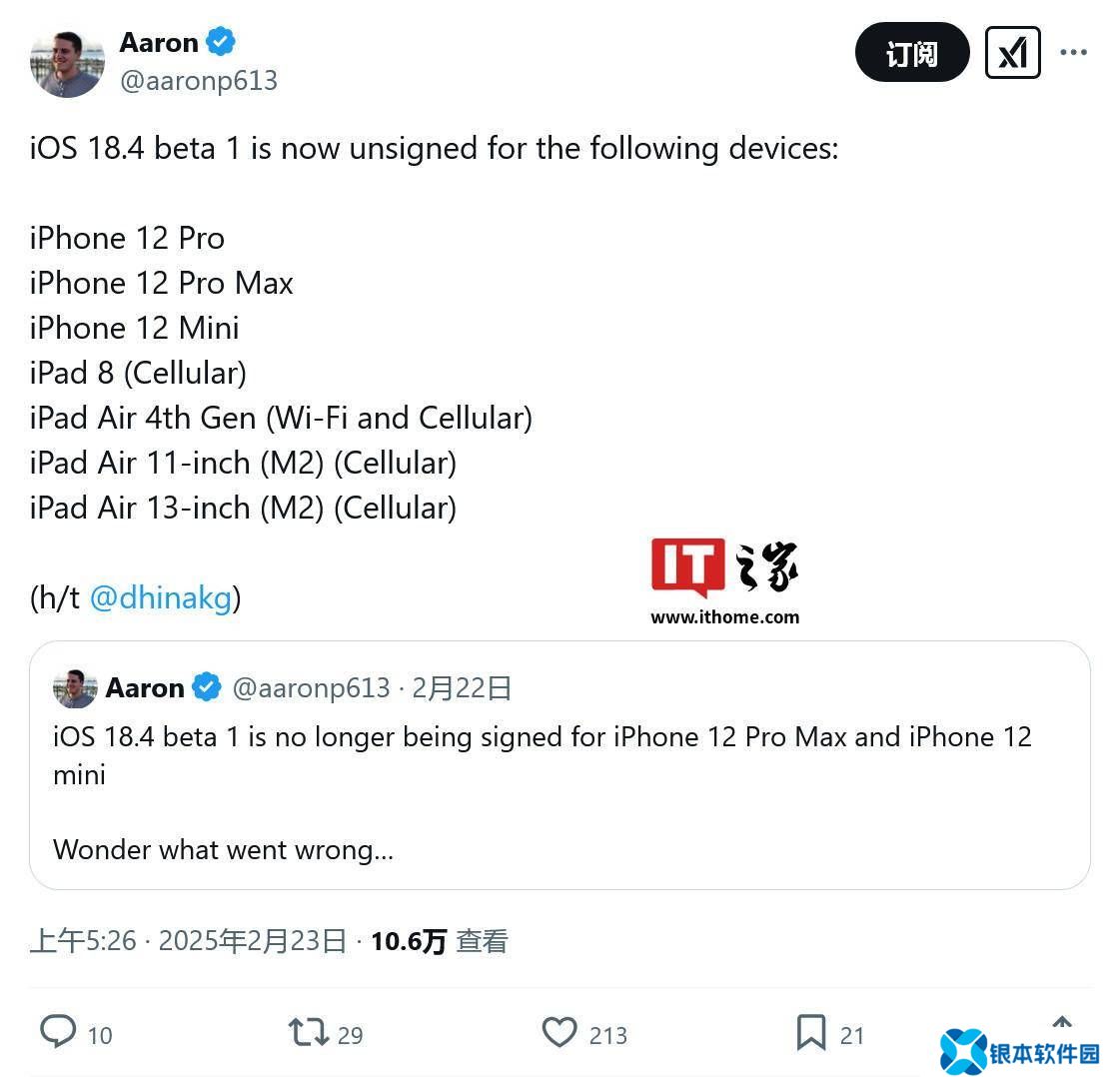Image resolution: width=1120 pixels, height=1077 pixels.
Task: Open the @dhinakg mention link
Action: click(x=161, y=597)
